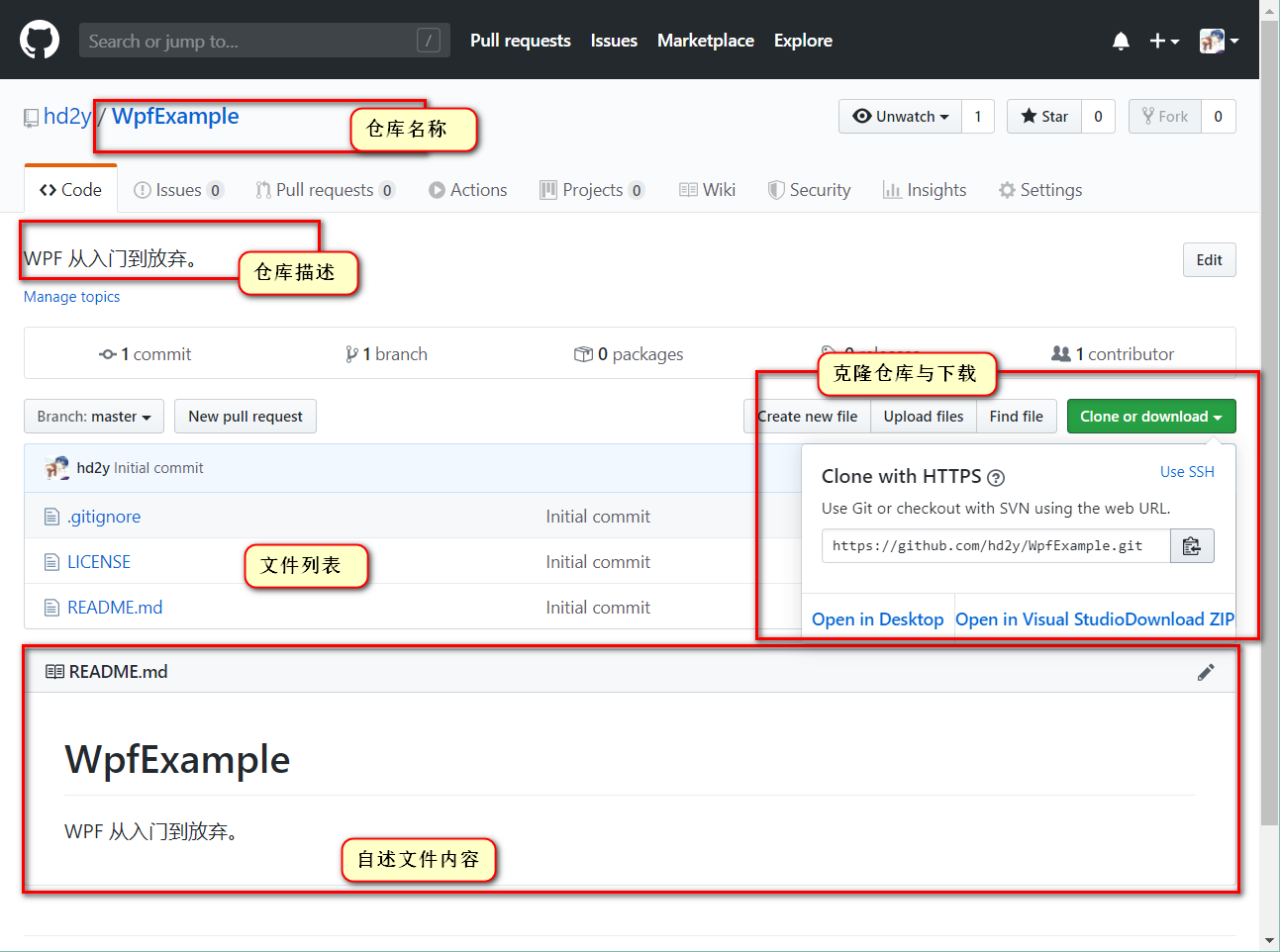This screenshot has width=1280, height=952.
Task: Edit README with the pencil icon
Action: coord(1206,673)
